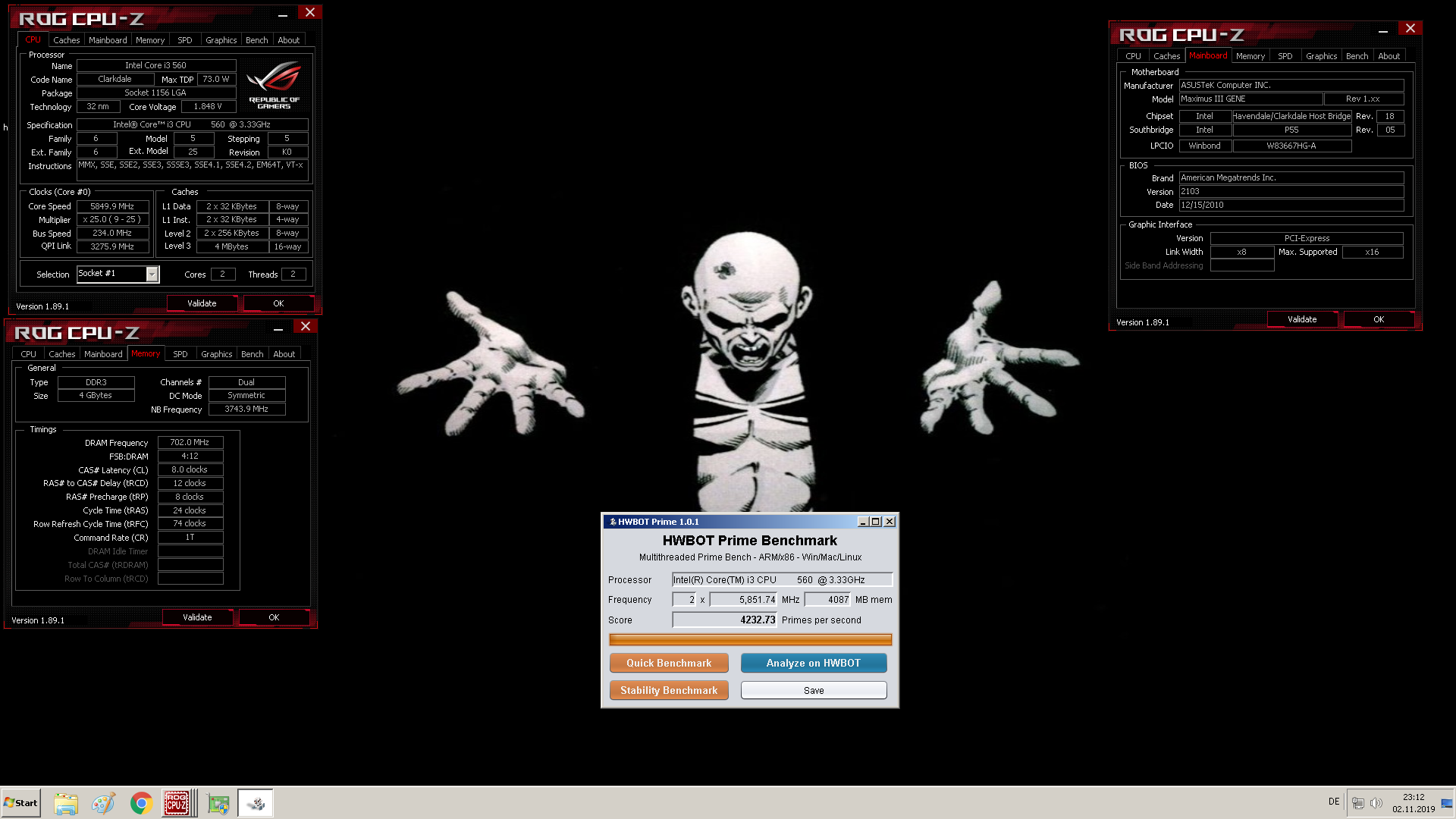This screenshot has width=1456, height=819.
Task: Click the Republic of Gamers logo
Action: click(x=275, y=86)
